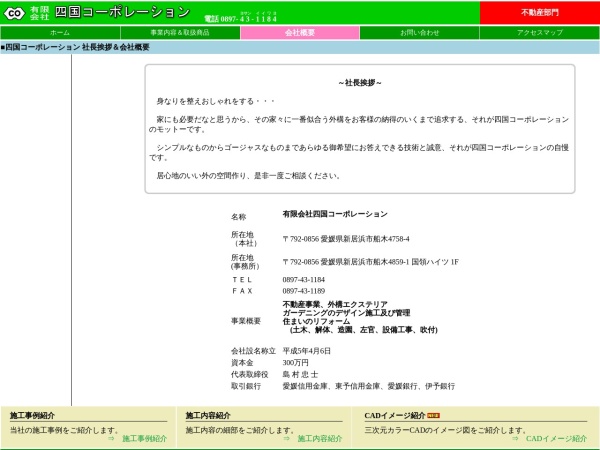Open the お問い合わせ tab
The height and width of the screenshot is (450, 600).
click(x=420, y=33)
